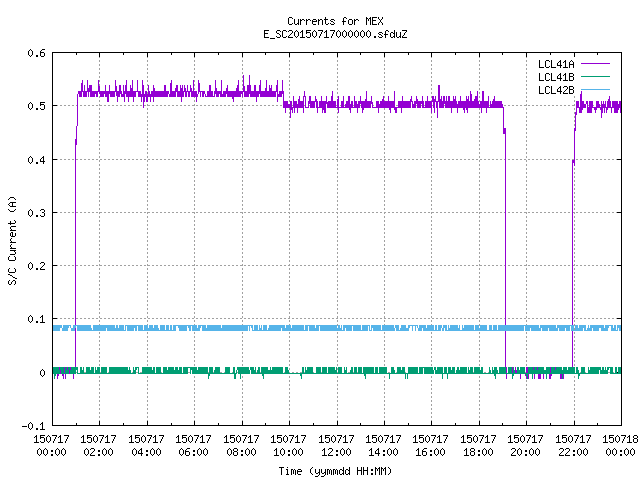Screen dimensions: 640x480
Task: Click the x-axis tick 150717 06:00
Action: (193, 445)
